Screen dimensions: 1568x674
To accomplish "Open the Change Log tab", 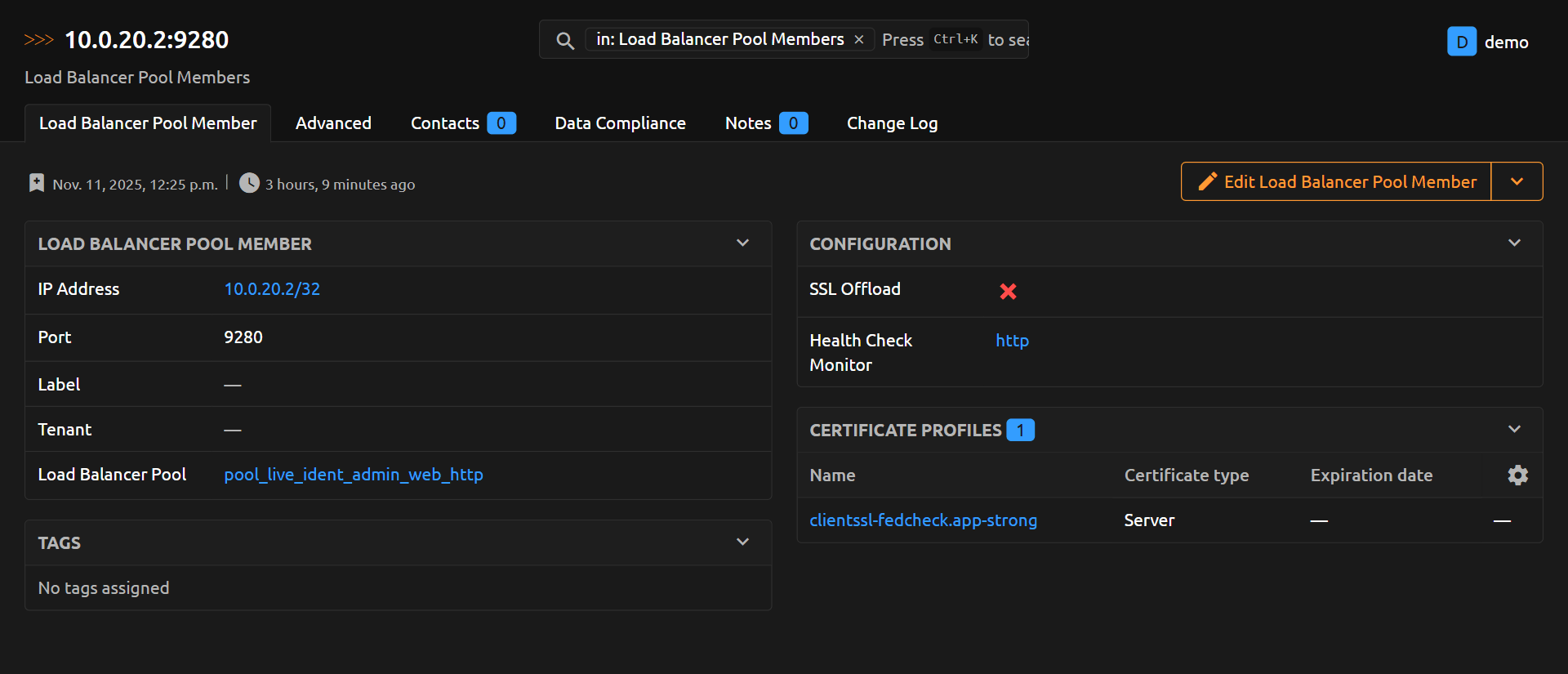I will pos(892,123).
